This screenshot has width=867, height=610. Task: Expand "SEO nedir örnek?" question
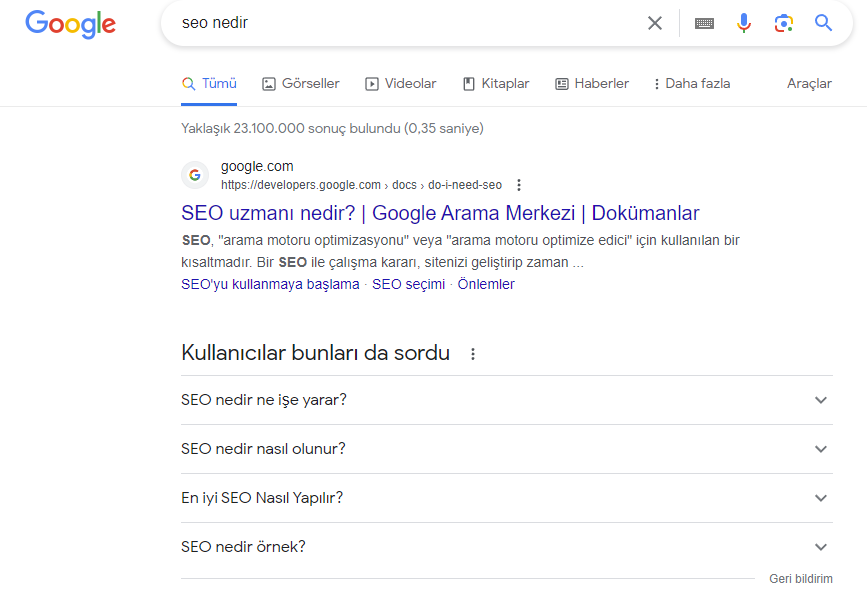click(x=506, y=547)
